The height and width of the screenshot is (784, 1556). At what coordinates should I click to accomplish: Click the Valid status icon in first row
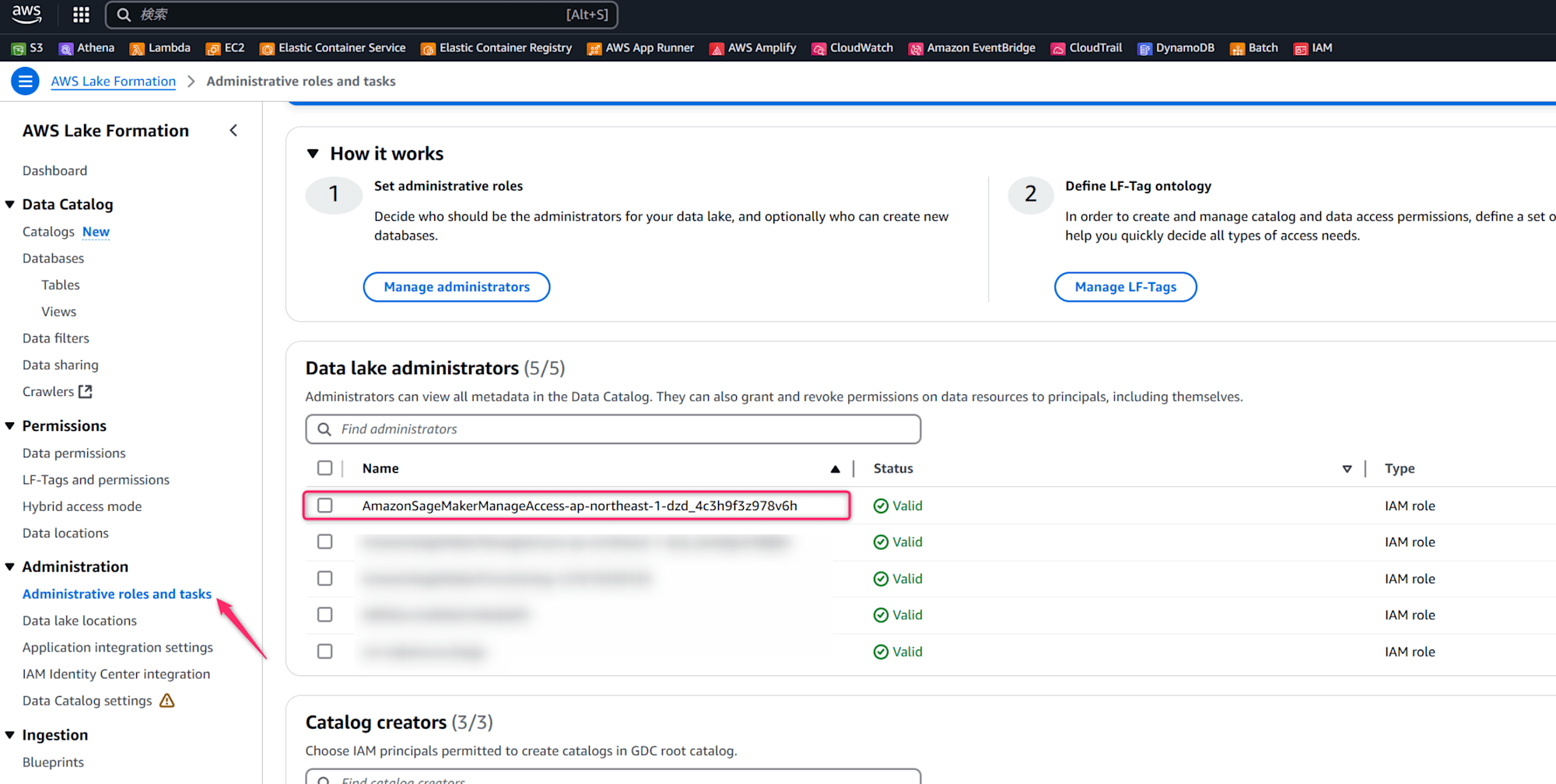[x=881, y=506]
